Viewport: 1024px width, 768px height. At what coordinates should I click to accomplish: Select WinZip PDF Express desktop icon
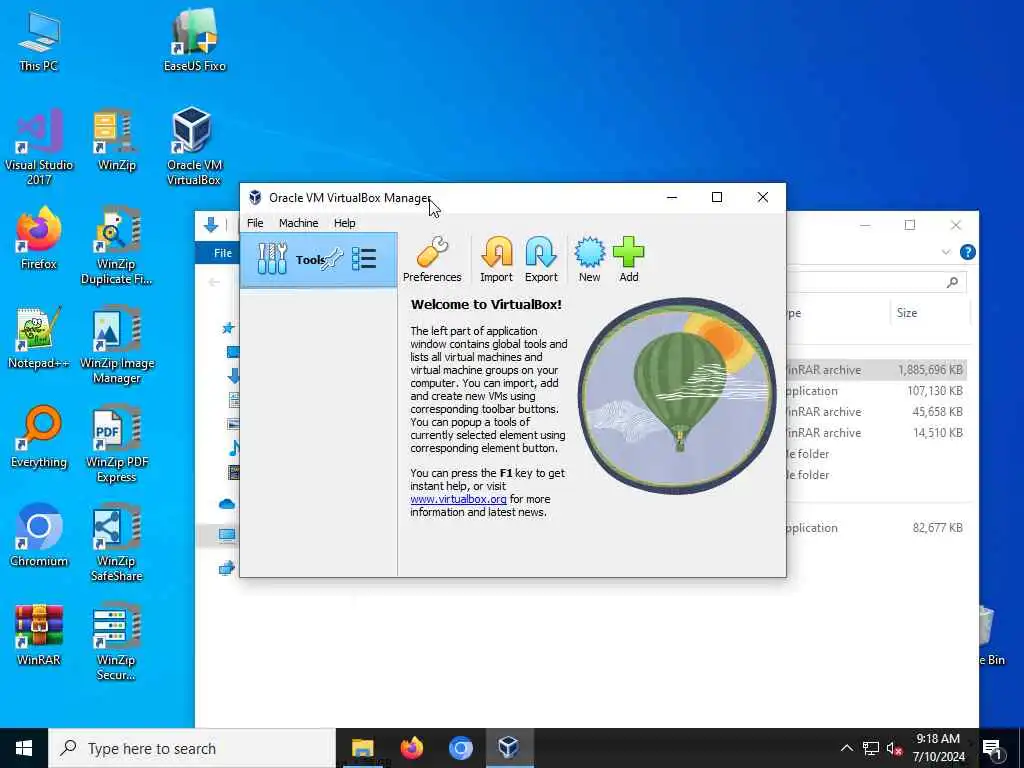tap(116, 445)
